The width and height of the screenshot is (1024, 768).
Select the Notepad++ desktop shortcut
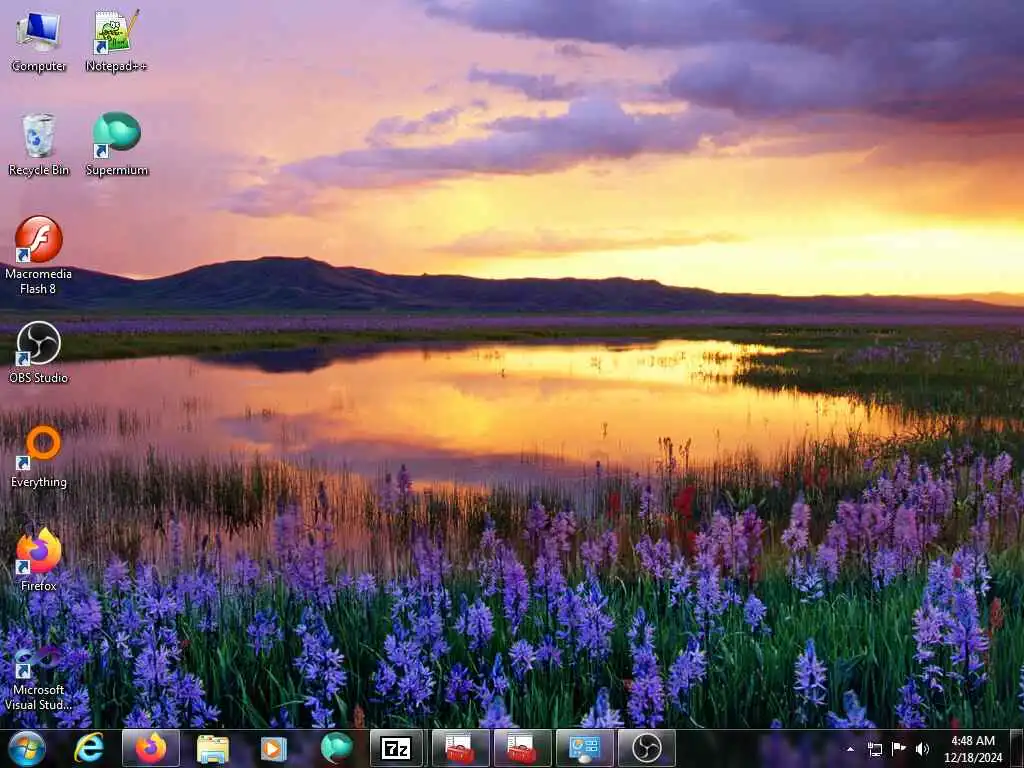116,41
